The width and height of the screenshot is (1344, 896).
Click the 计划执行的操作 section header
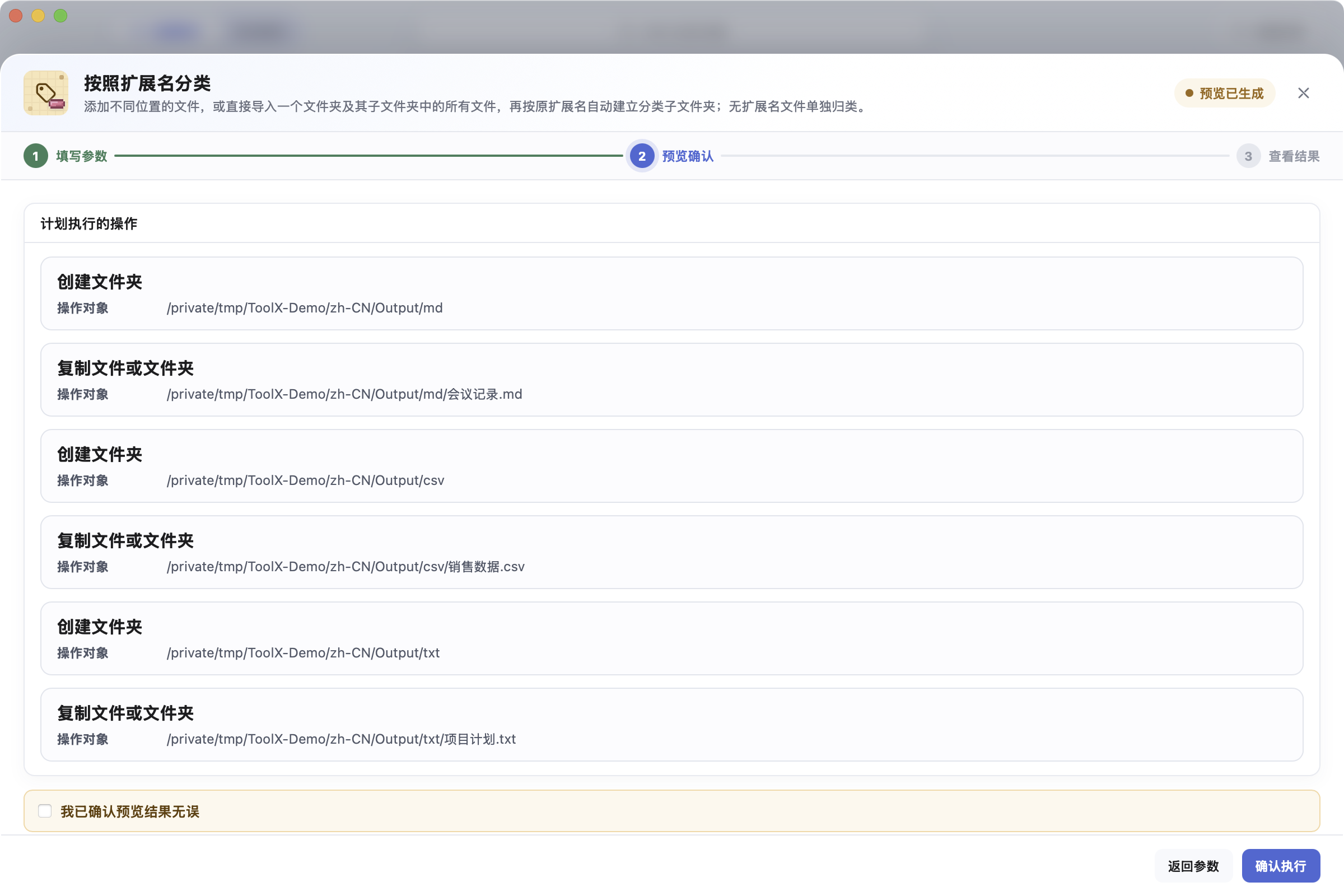88,223
